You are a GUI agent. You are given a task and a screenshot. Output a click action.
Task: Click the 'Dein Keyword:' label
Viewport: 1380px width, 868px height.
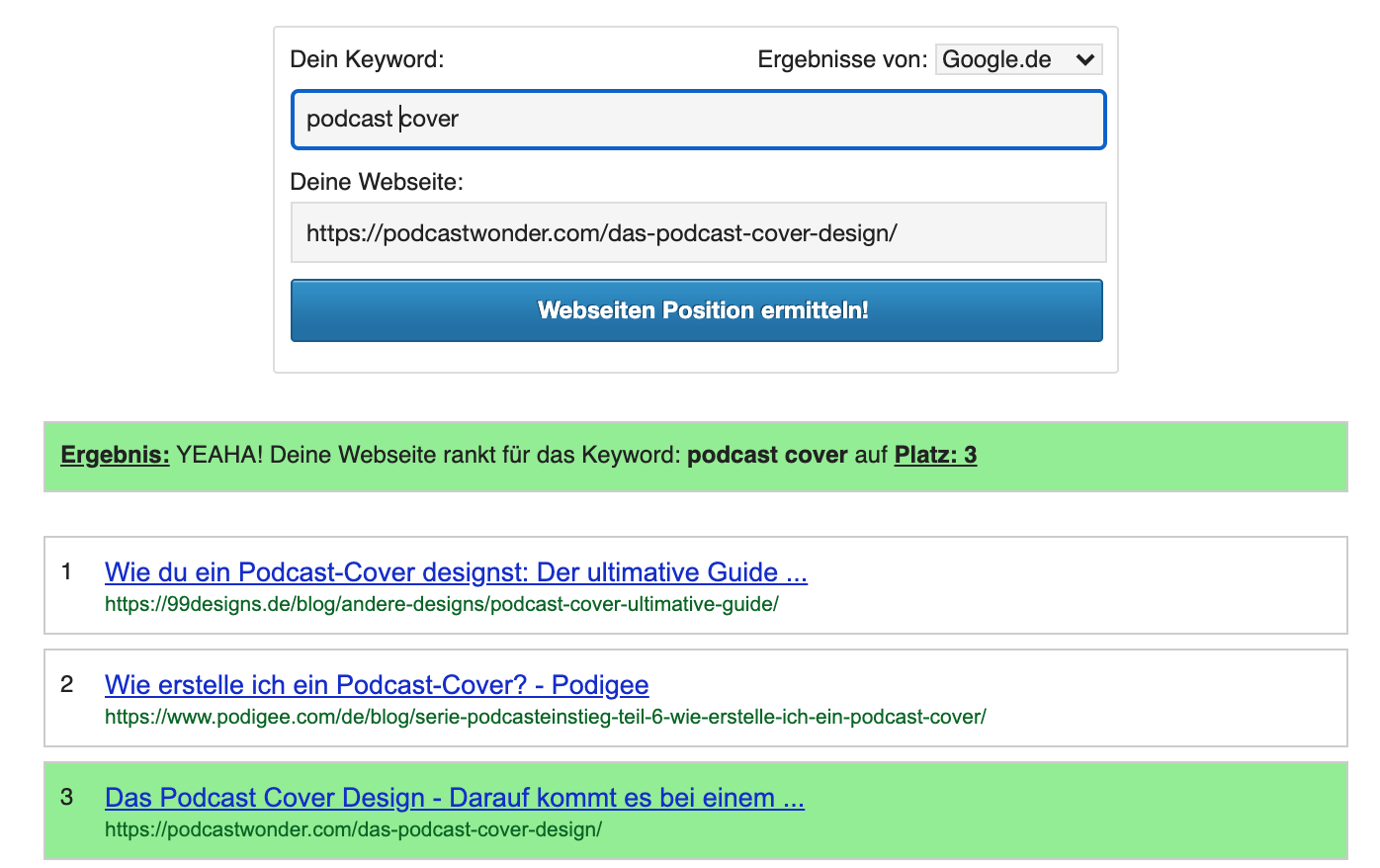point(367,59)
